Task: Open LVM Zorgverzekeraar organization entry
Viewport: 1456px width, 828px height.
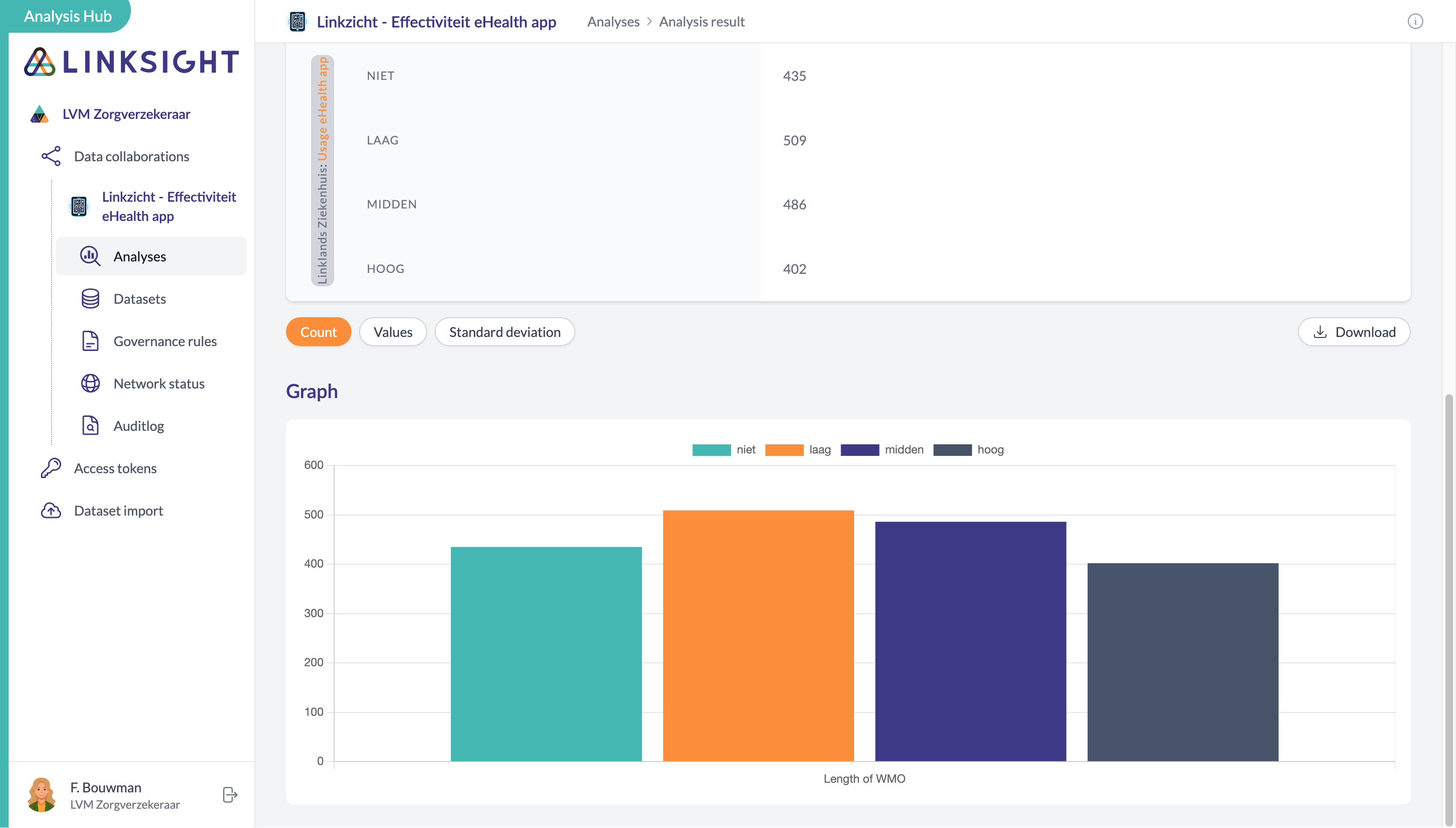Action: click(126, 114)
